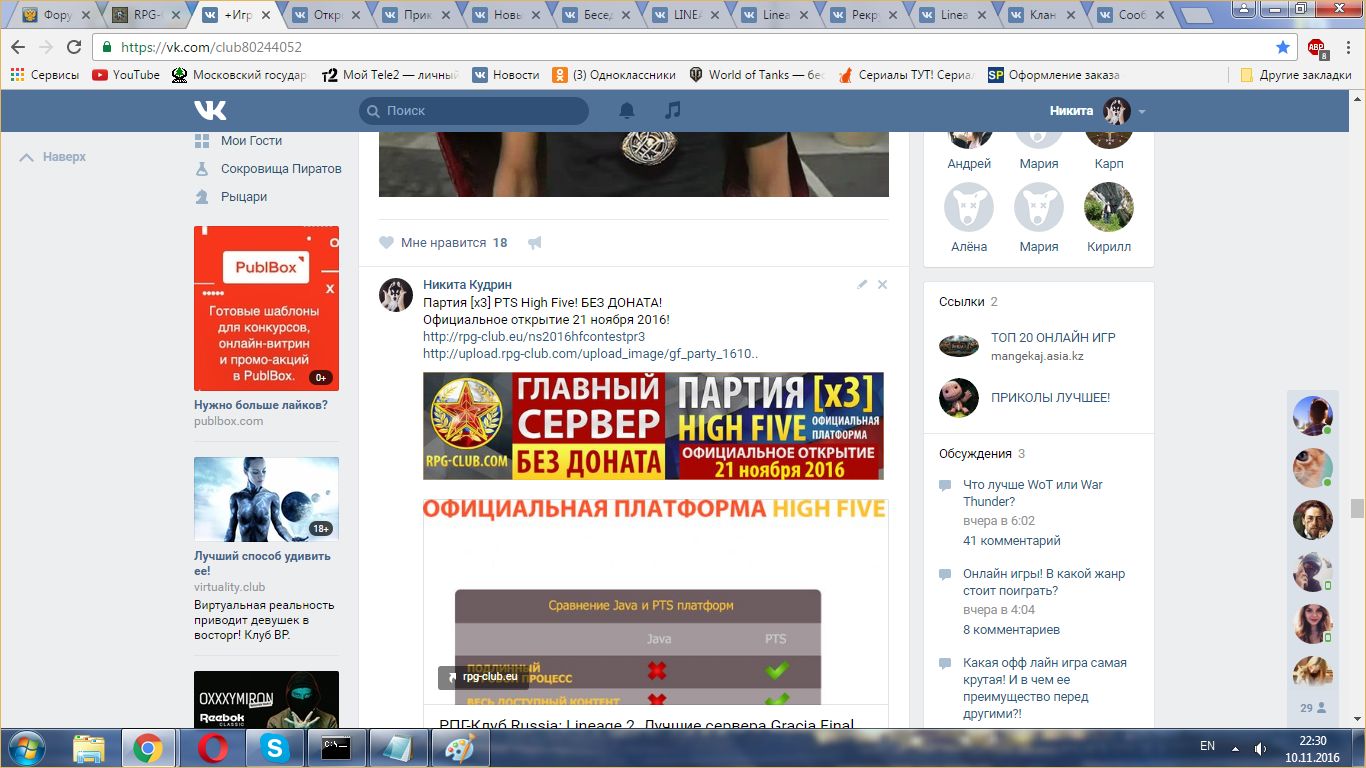1366x768 pixels.
Task: Open Paint from the taskbar
Action: tap(459, 748)
